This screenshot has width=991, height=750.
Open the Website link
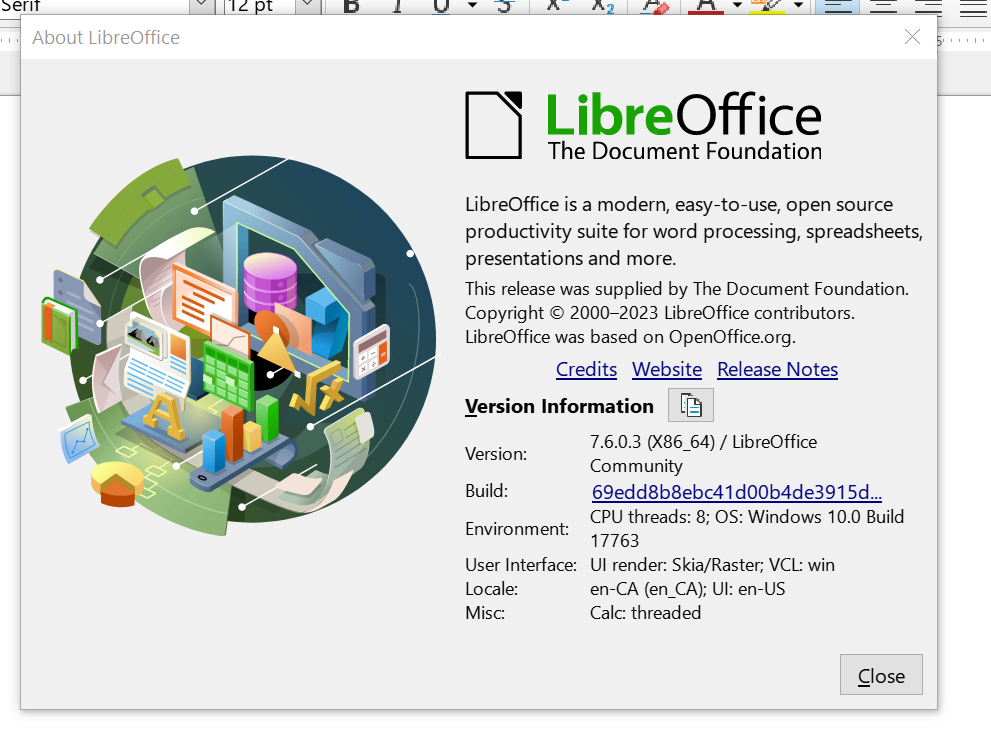(667, 369)
